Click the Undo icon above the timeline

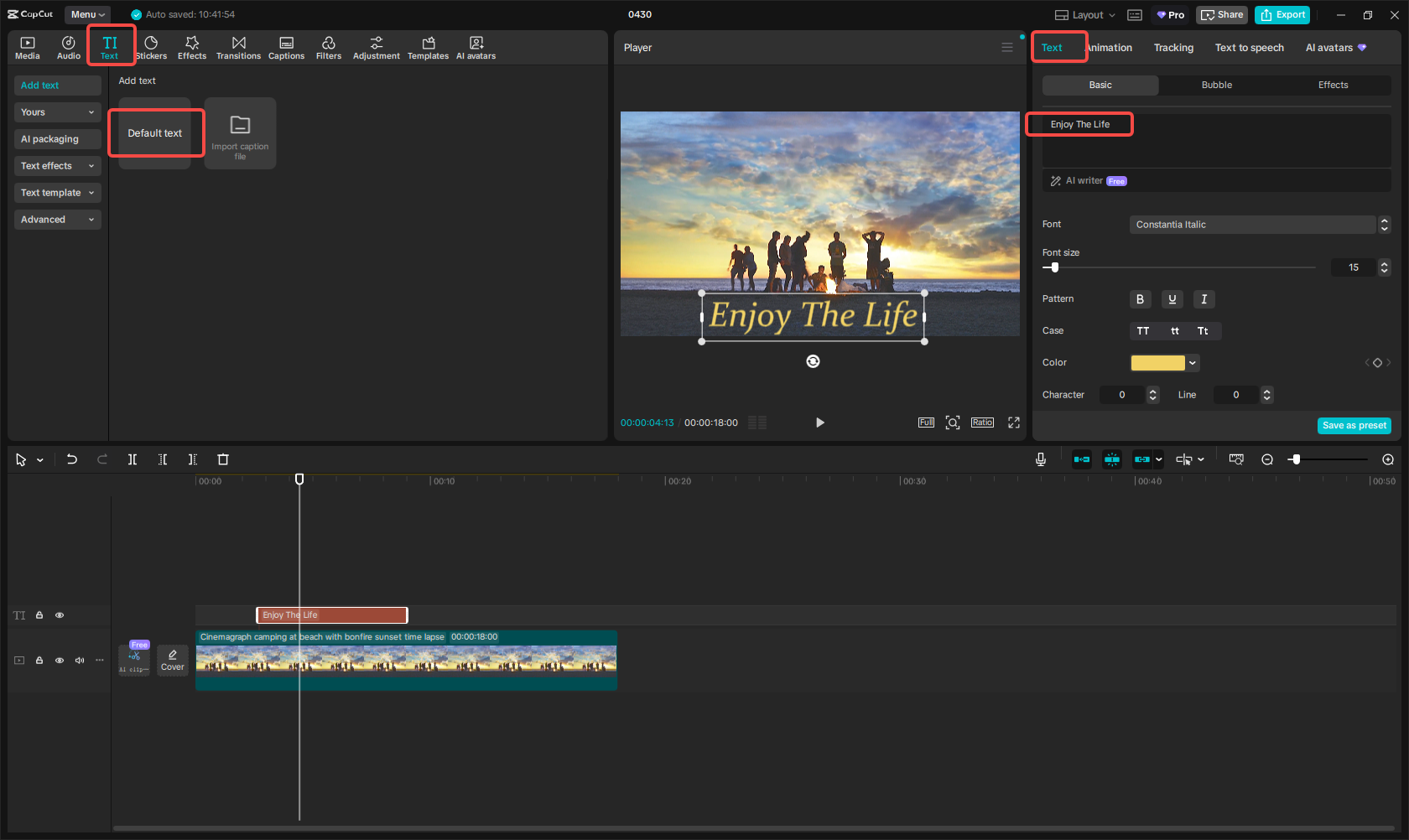tap(71, 459)
